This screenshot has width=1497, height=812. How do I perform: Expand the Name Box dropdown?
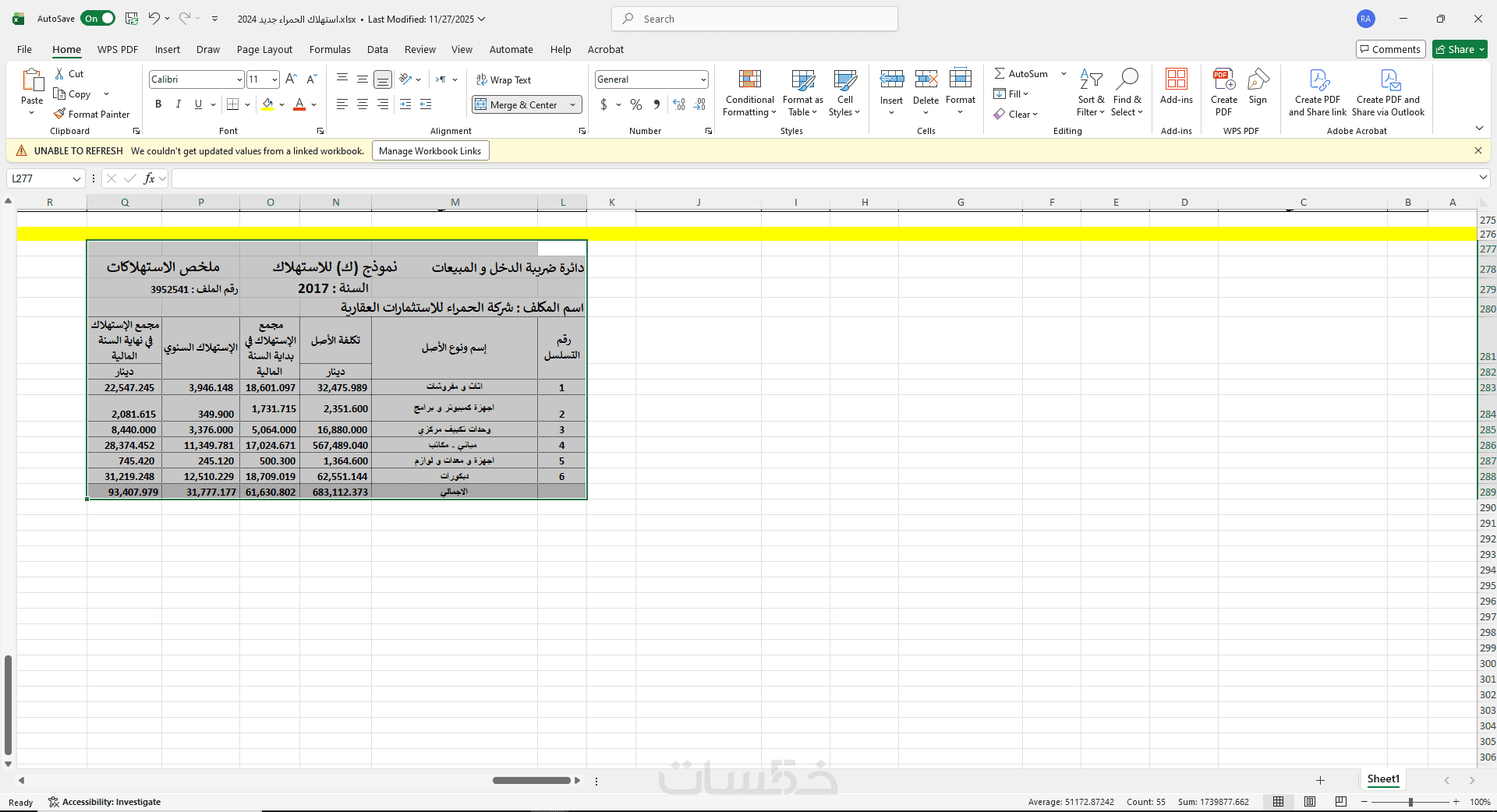[76, 178]
